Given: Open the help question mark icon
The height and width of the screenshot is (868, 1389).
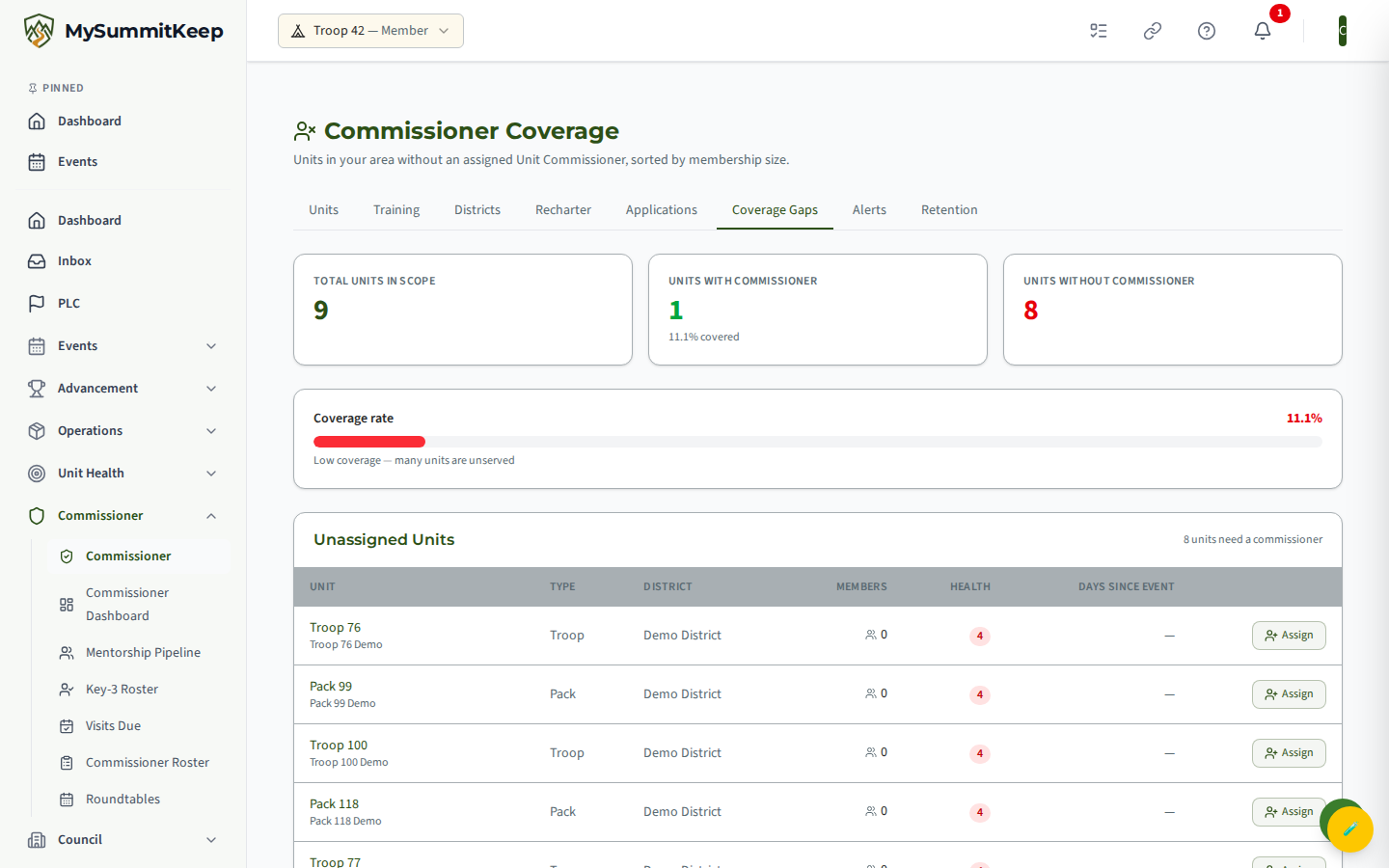Looking at the screenshot, I should click(x=1207, y=31).
